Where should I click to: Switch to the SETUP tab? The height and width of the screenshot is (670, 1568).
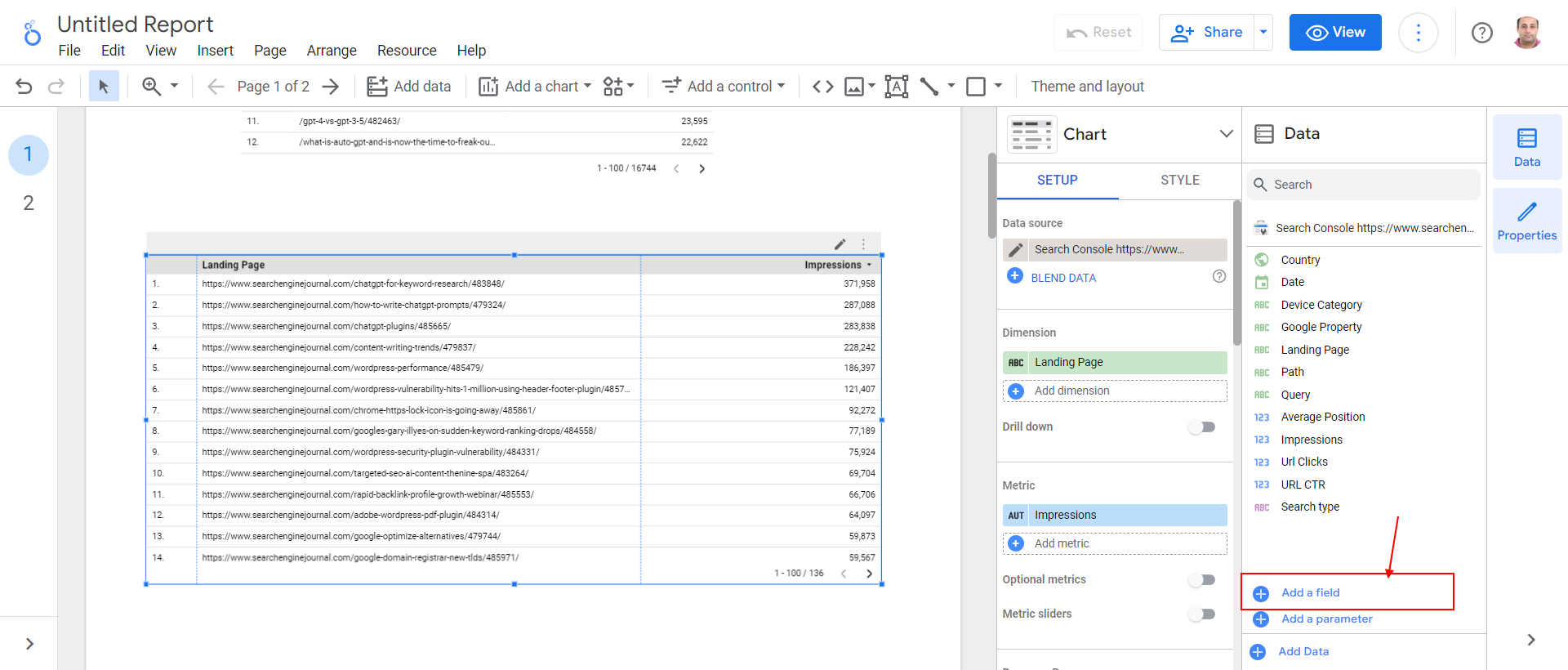(1058, 180)
